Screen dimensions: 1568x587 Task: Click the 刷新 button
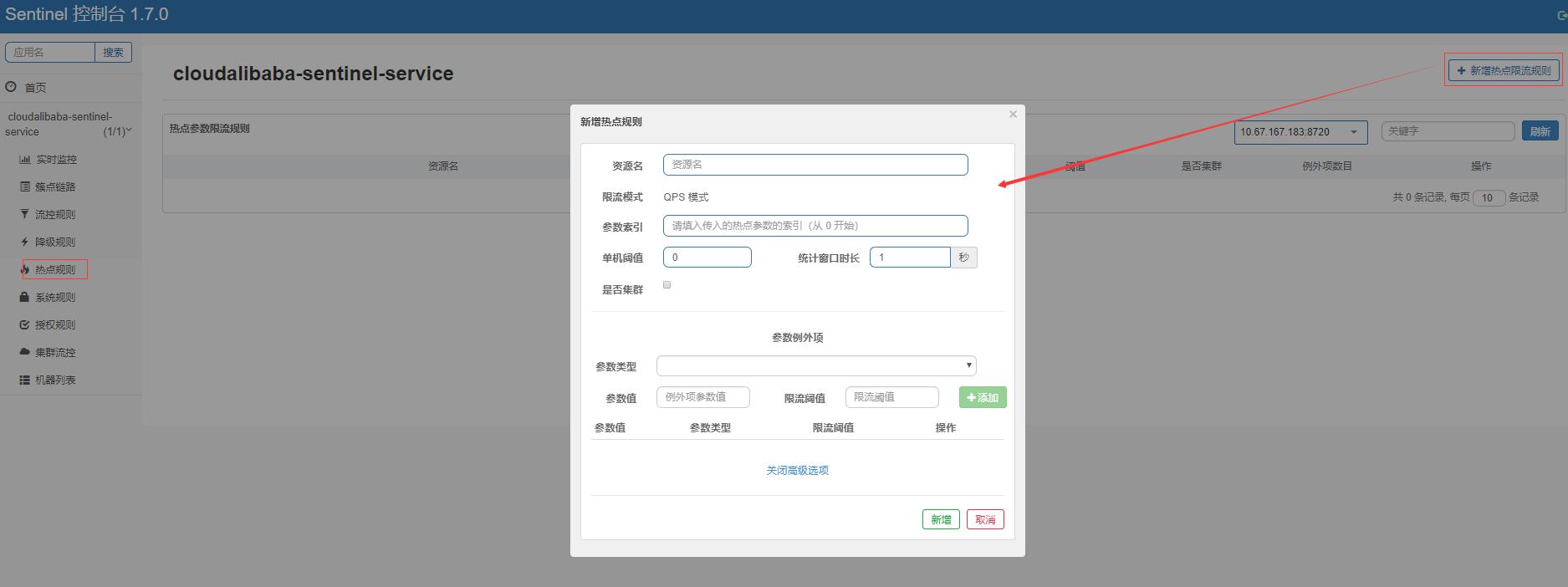coord(1540,131)
